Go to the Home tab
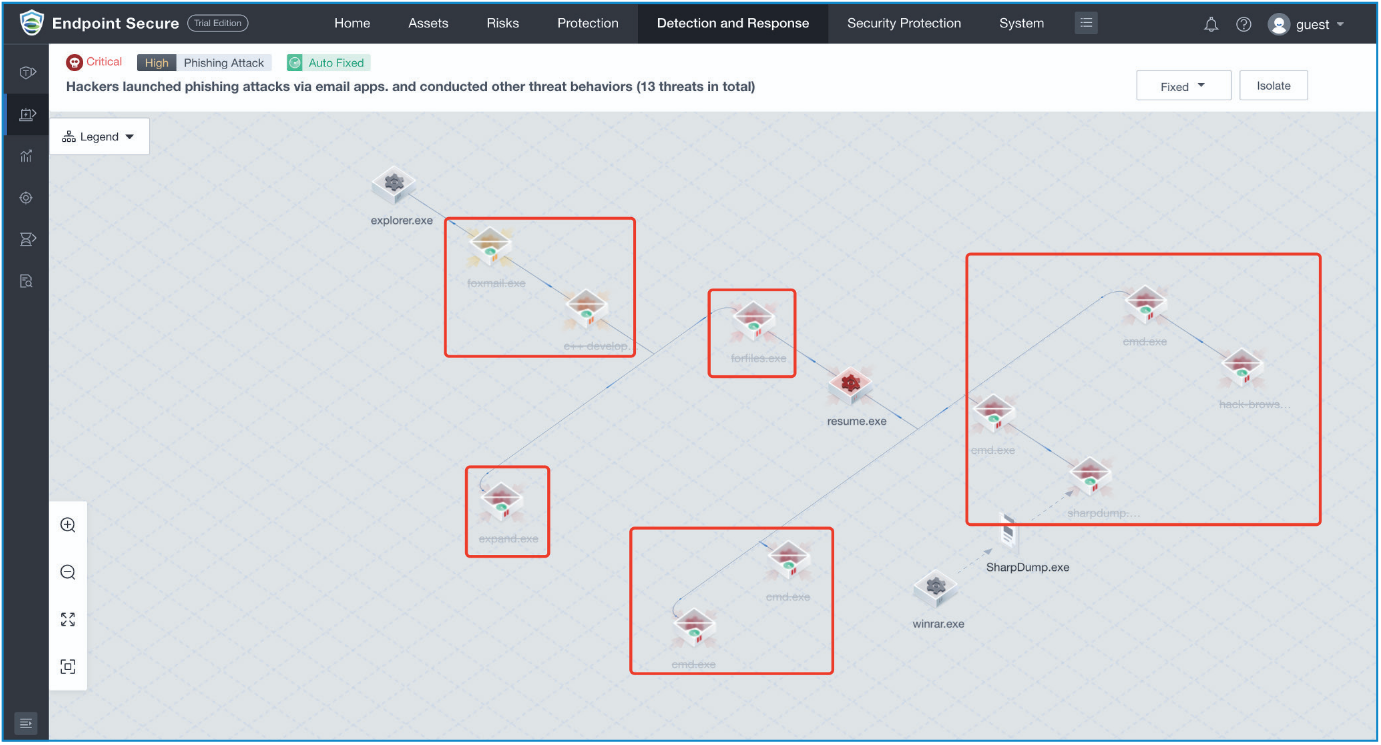 (352, 23)
